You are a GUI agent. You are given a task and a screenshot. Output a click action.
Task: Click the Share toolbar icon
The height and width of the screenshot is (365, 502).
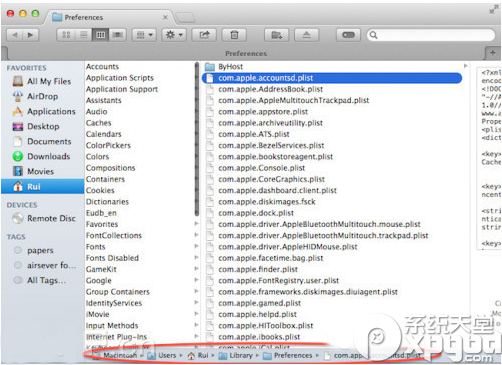204,35
